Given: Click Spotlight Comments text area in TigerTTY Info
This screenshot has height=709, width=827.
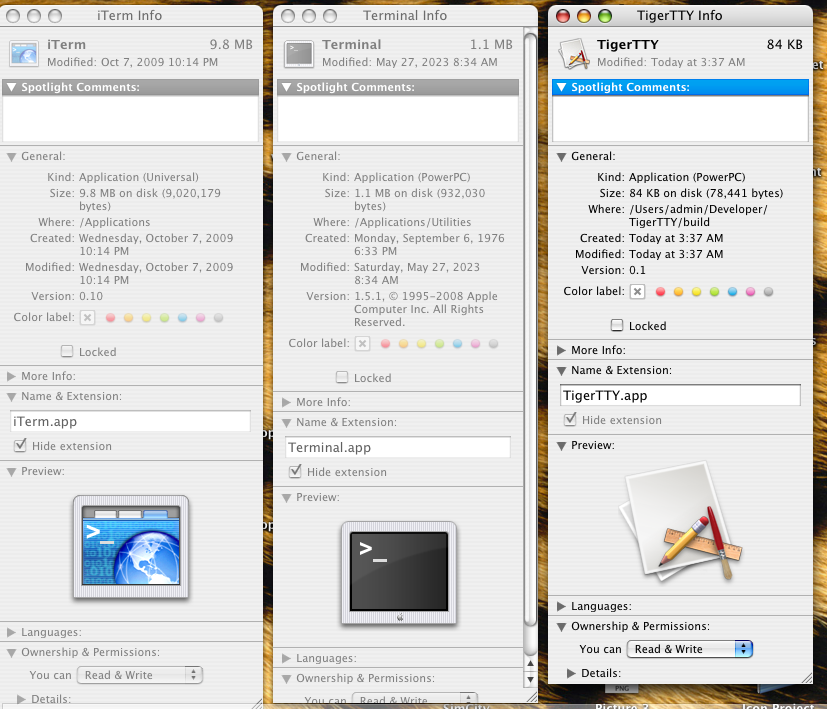Looking at the screenshot, I should (680, 119).
